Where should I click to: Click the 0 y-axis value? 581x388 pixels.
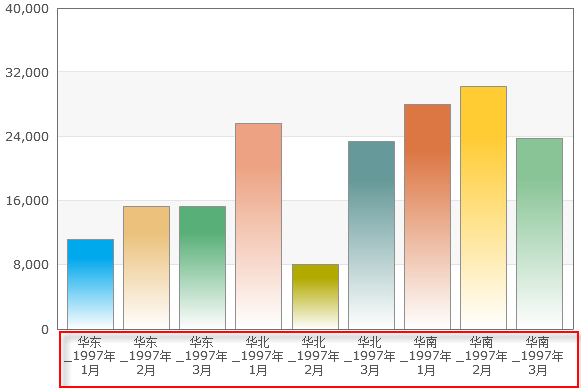[45, 329]
